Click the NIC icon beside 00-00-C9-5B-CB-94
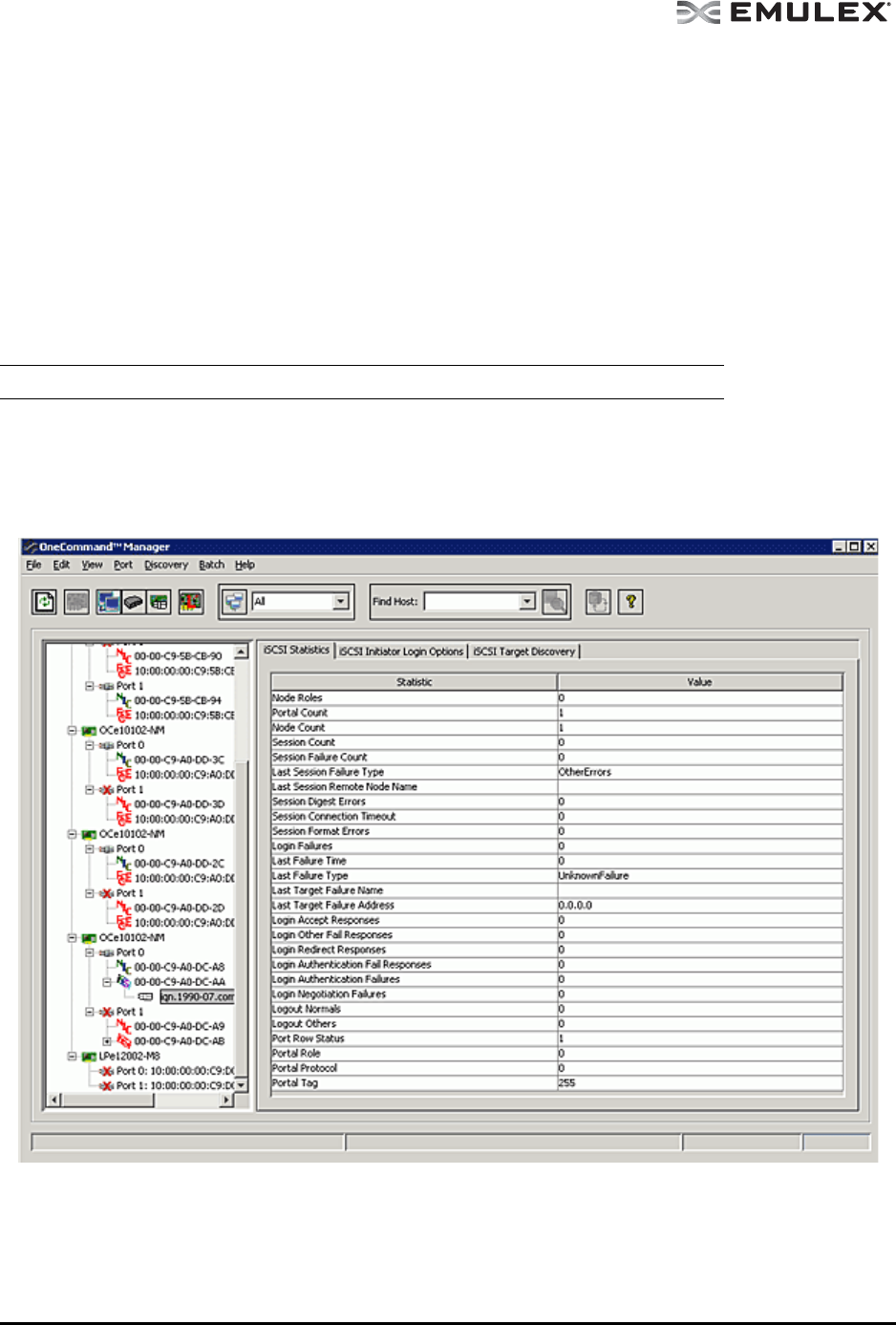This screenshot has width=896, height=1325. [124, 700]
